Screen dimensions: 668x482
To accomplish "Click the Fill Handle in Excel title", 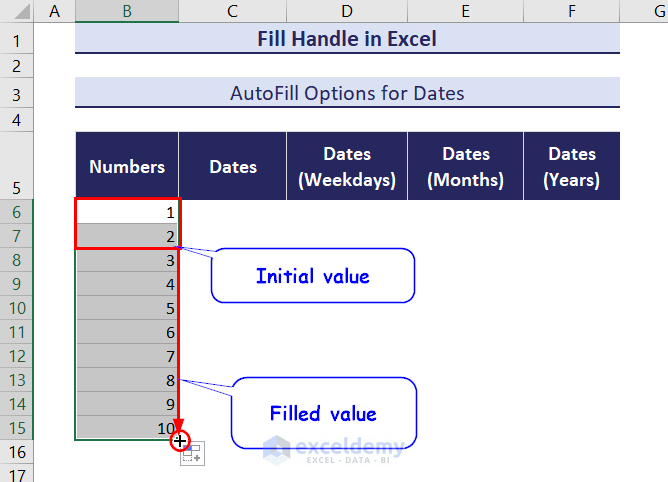I will click(x=347, y=40).
